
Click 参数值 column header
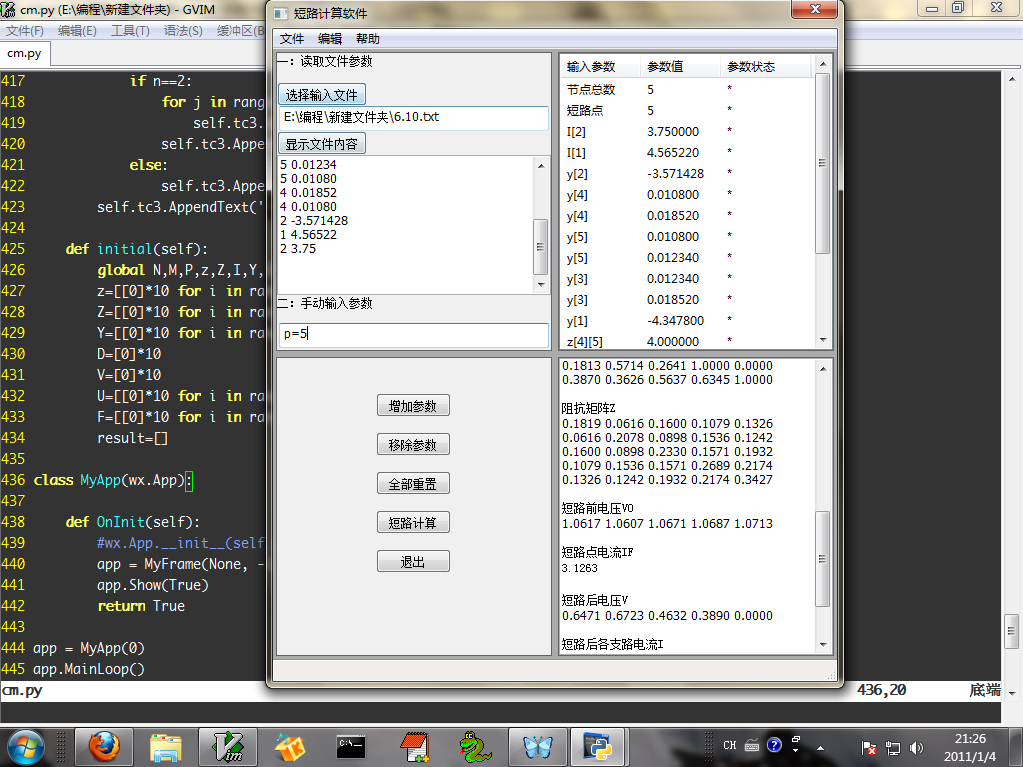[x=680, y=67]
